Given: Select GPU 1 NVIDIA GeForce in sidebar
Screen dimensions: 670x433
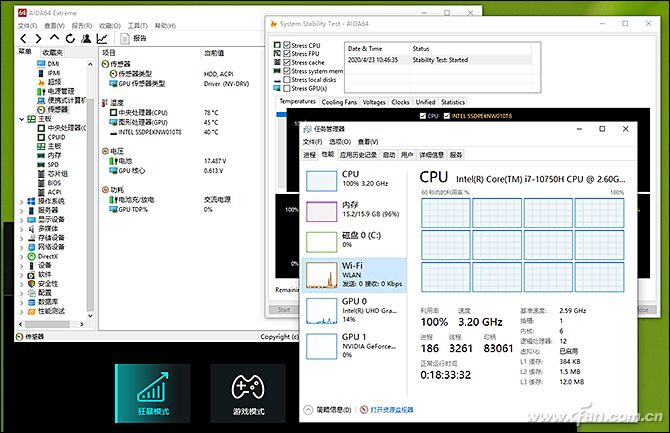Looking at the screenshot, I should (x=354, y=345).
